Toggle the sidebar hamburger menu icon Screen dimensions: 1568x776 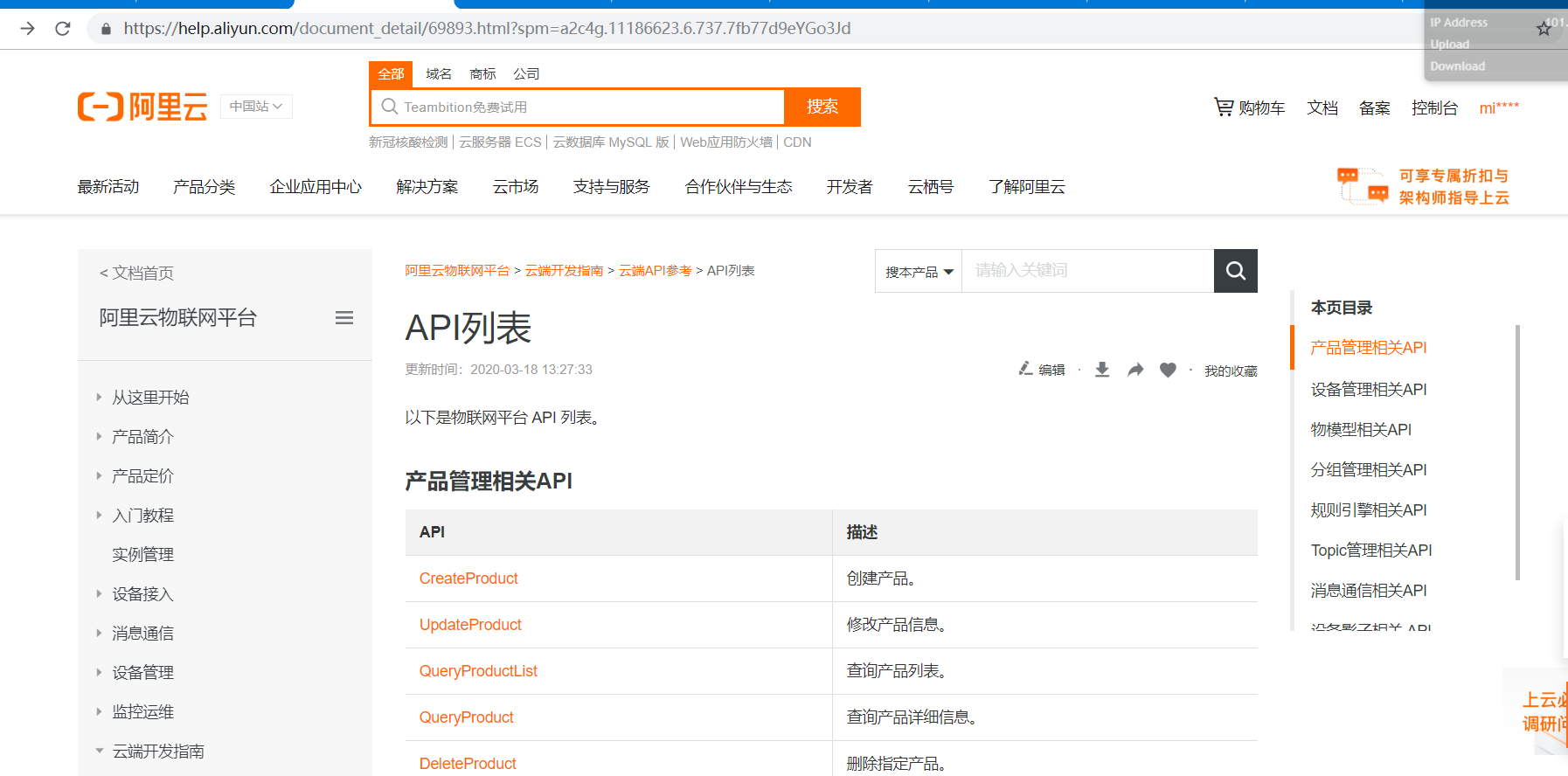point(344,318)
